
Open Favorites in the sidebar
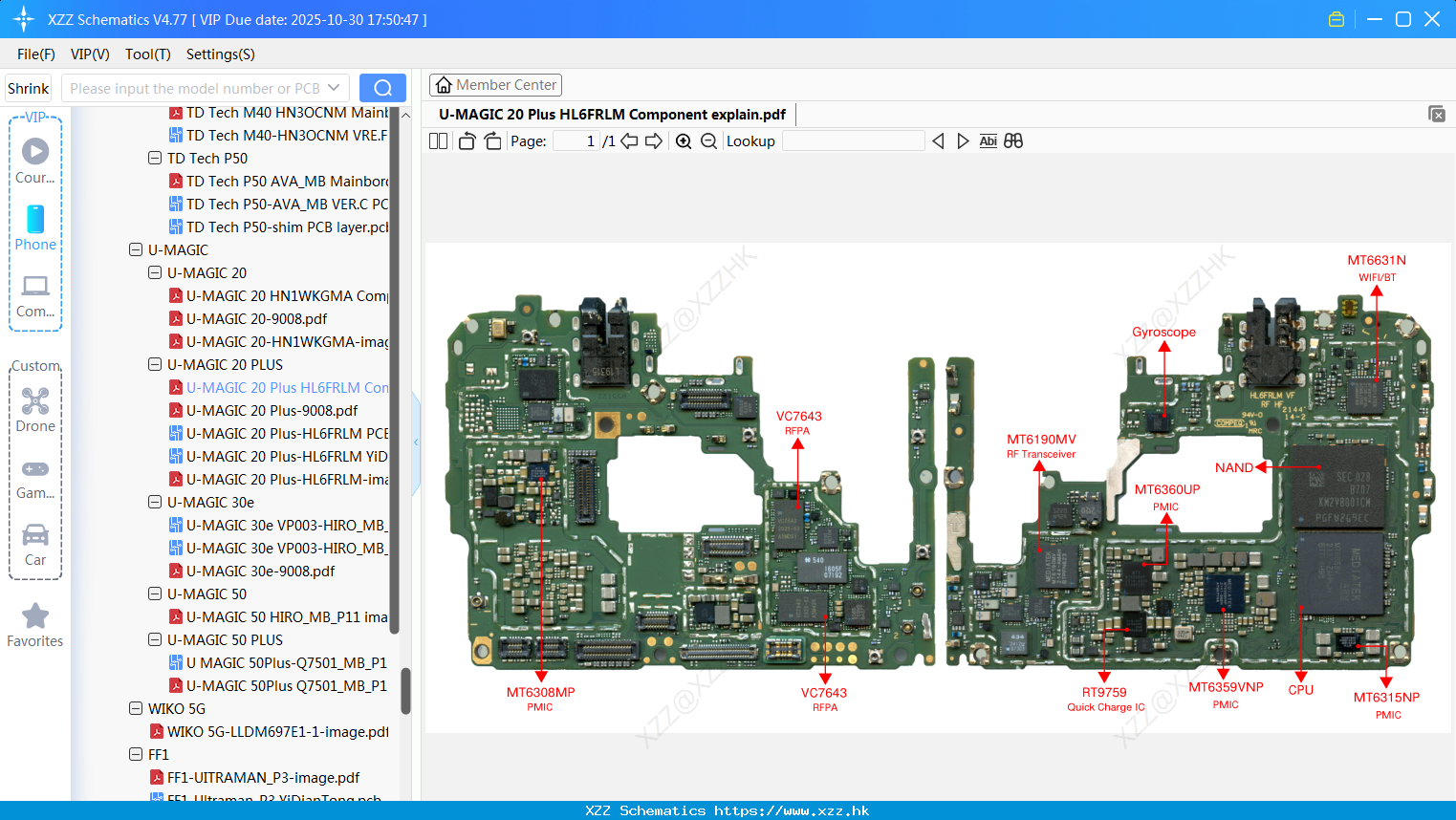click(x=35, y=626)
